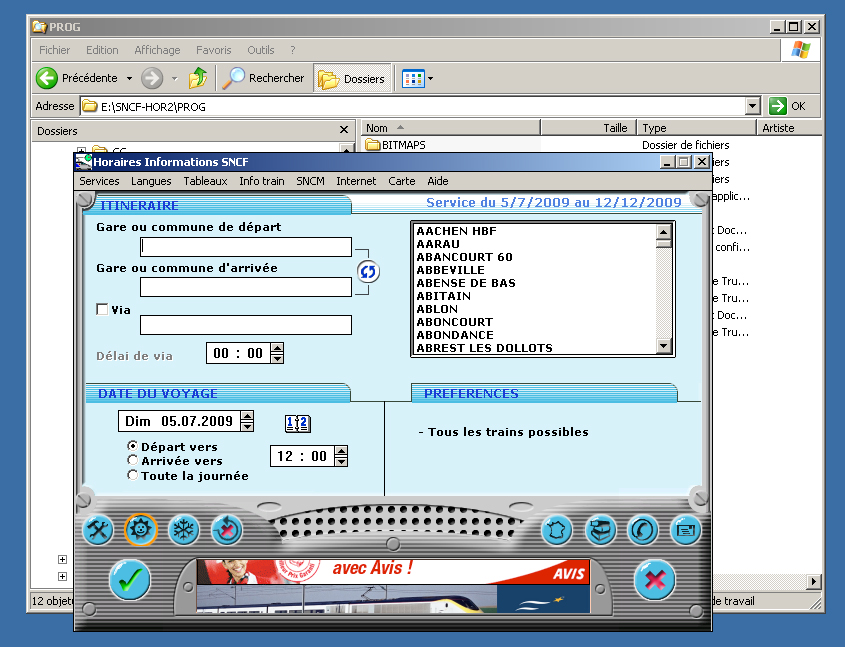Open the calendar date picker icon
The width and height of the screenshot is (845, 647).
pos(298,423)
